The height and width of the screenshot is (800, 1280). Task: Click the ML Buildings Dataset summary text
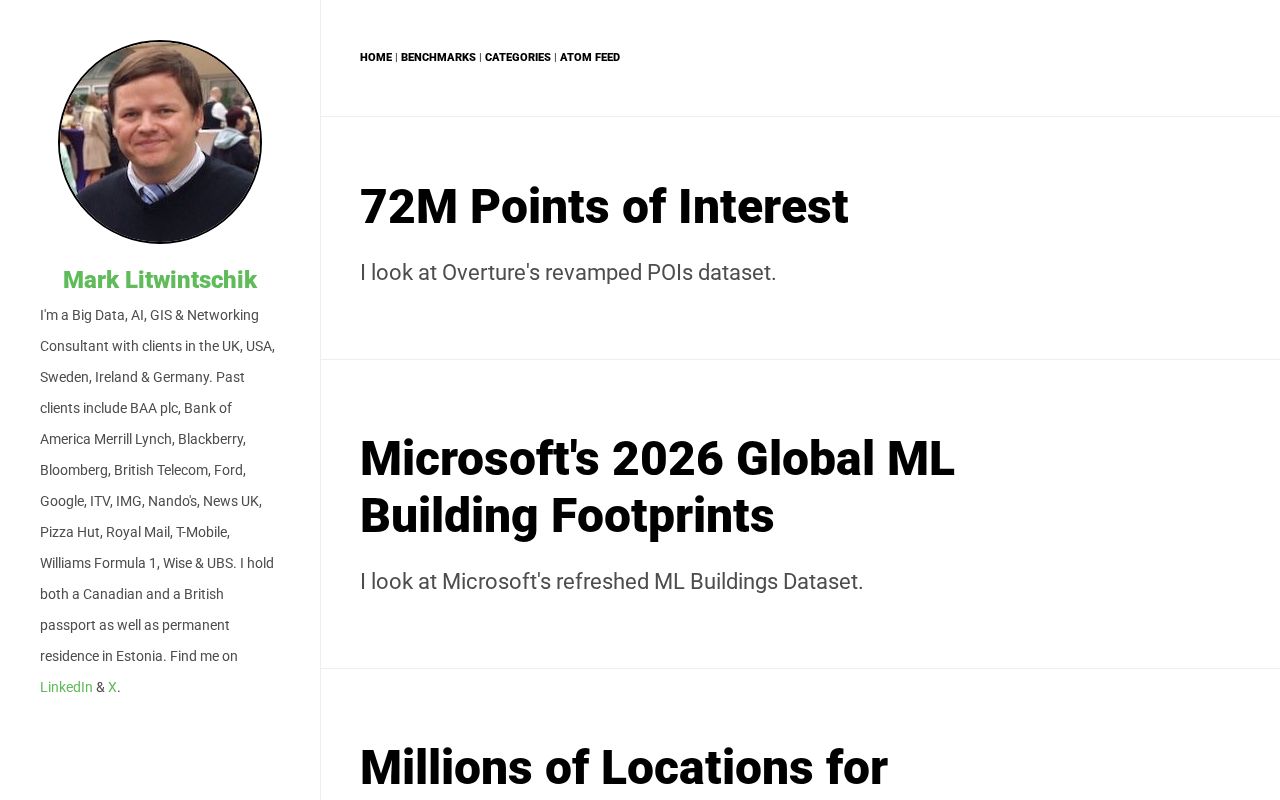tap(611, 581)
